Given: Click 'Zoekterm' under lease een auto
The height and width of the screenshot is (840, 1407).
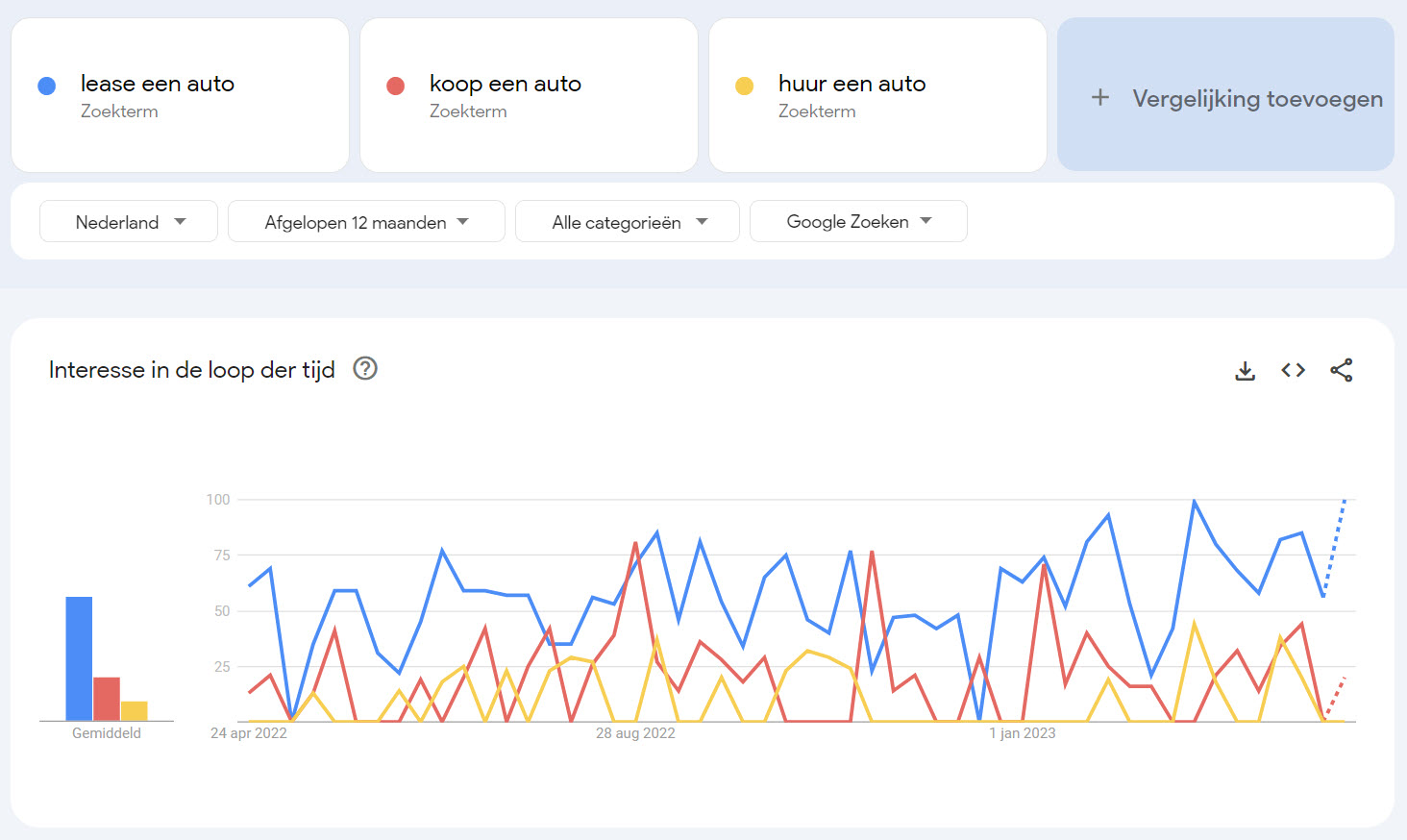Looking at the screenshot, I should [119, 111].
